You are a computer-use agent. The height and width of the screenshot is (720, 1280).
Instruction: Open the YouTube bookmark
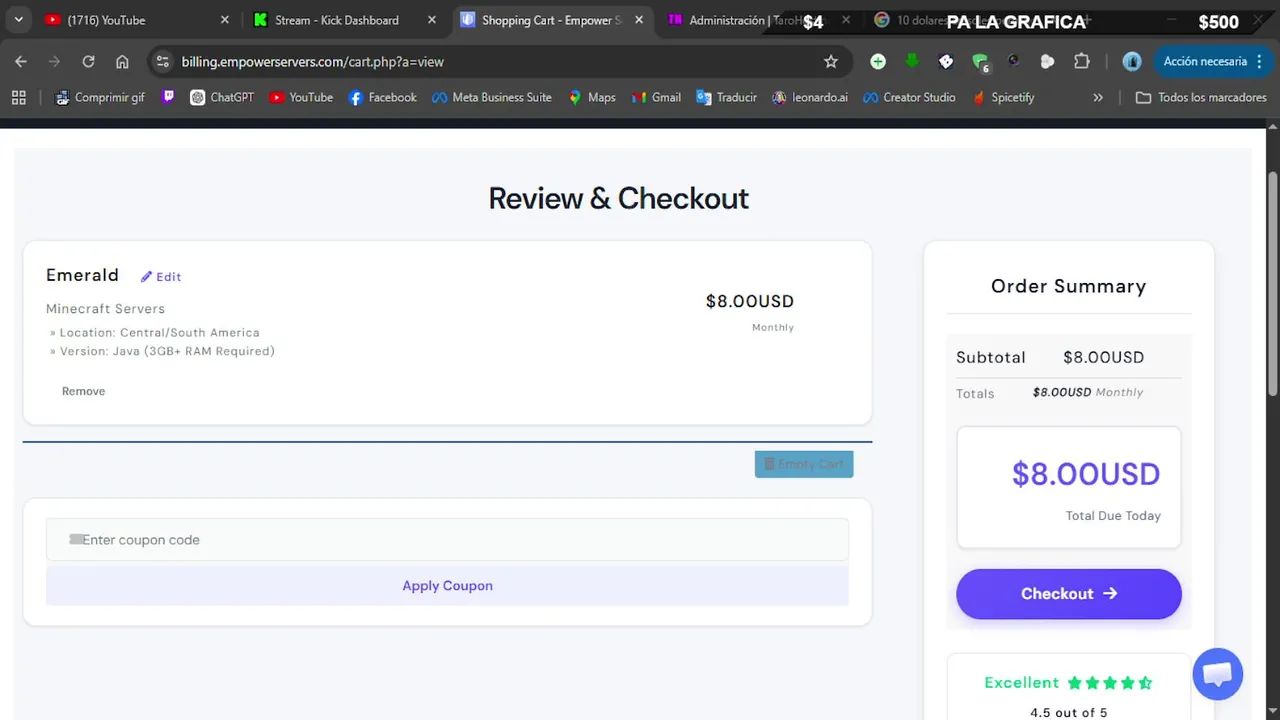pos(301,97)
